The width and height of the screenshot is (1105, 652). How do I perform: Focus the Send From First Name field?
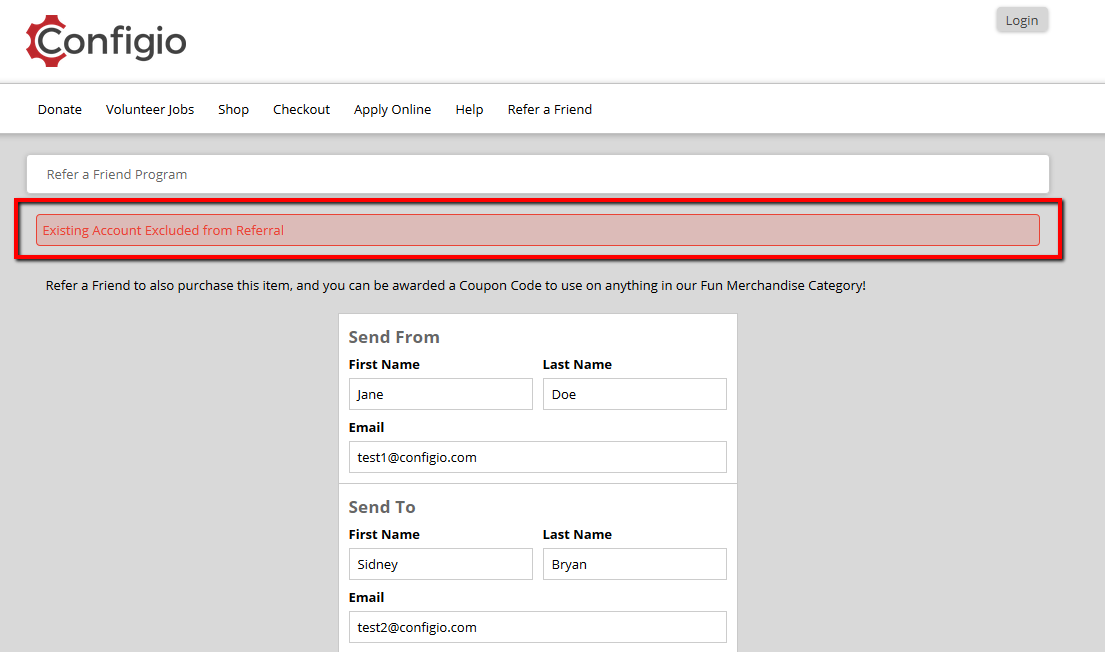point(440,394)
